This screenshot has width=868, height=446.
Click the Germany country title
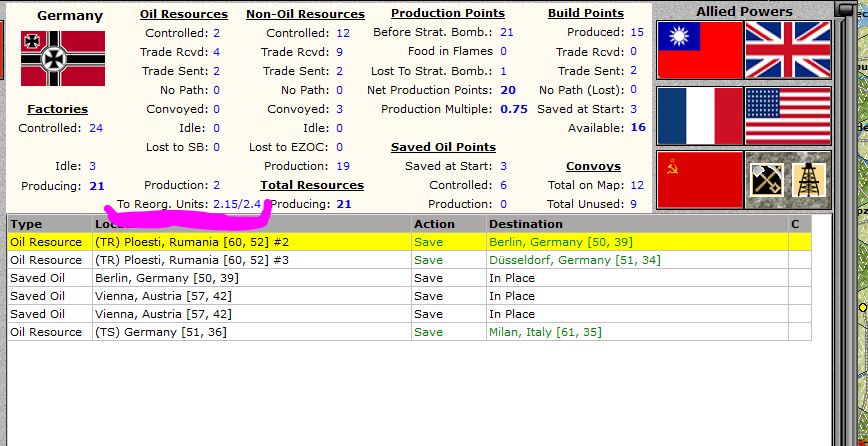(x=70, y=15)
